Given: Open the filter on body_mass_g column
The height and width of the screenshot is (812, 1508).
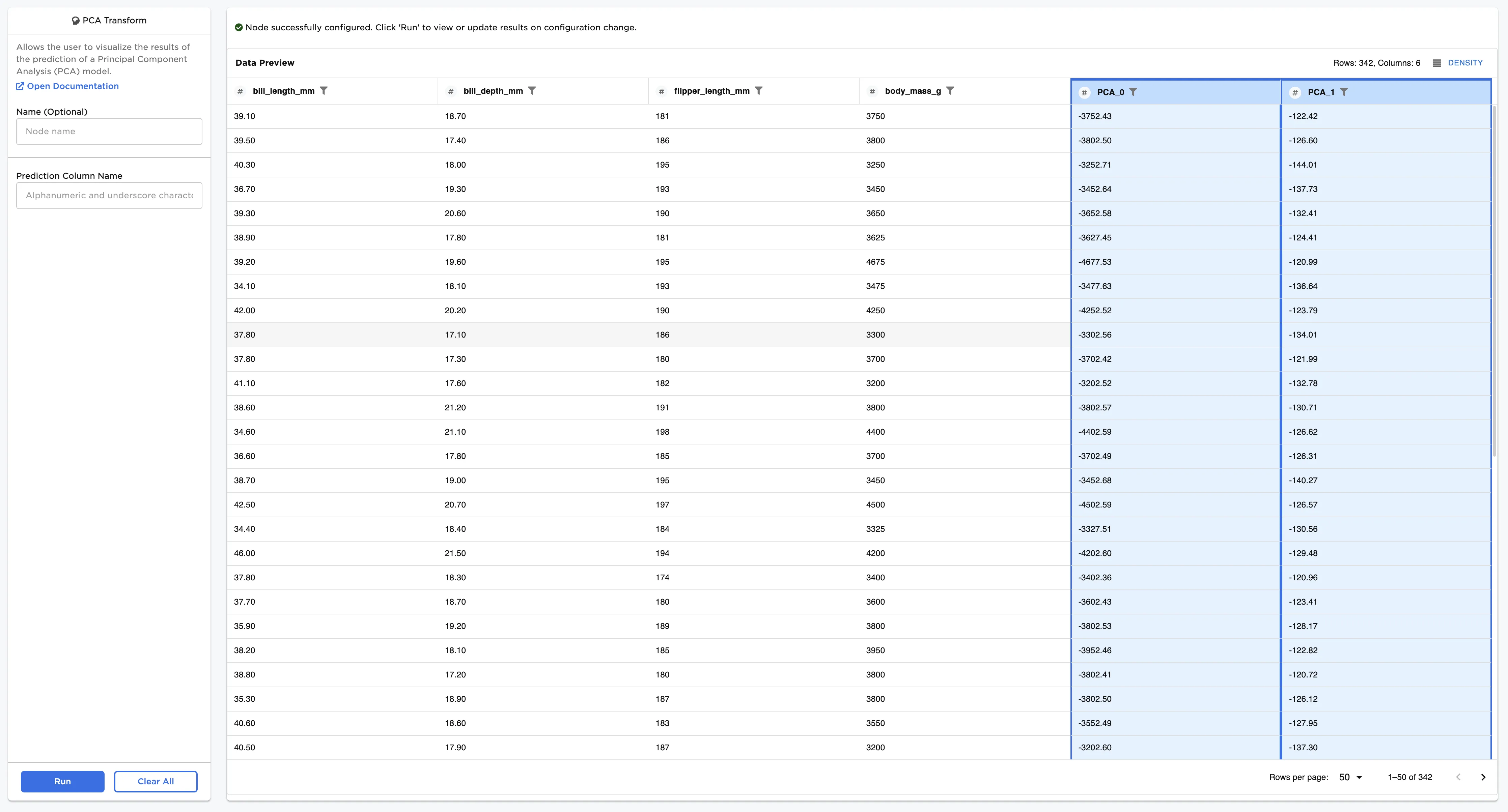Looking at the screenshot, I should click(950, 91).
